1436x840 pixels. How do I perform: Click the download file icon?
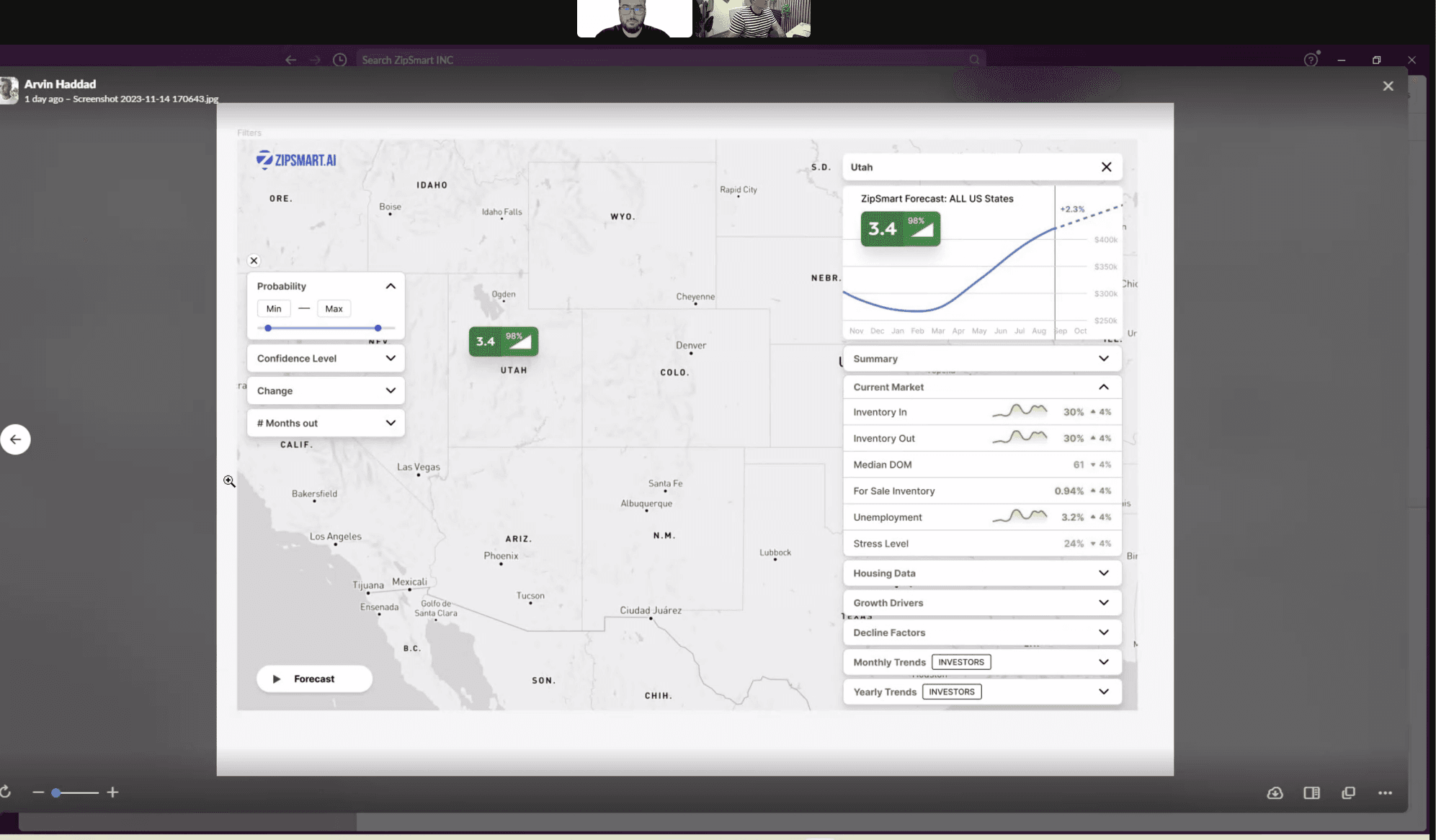point(1275,792)
